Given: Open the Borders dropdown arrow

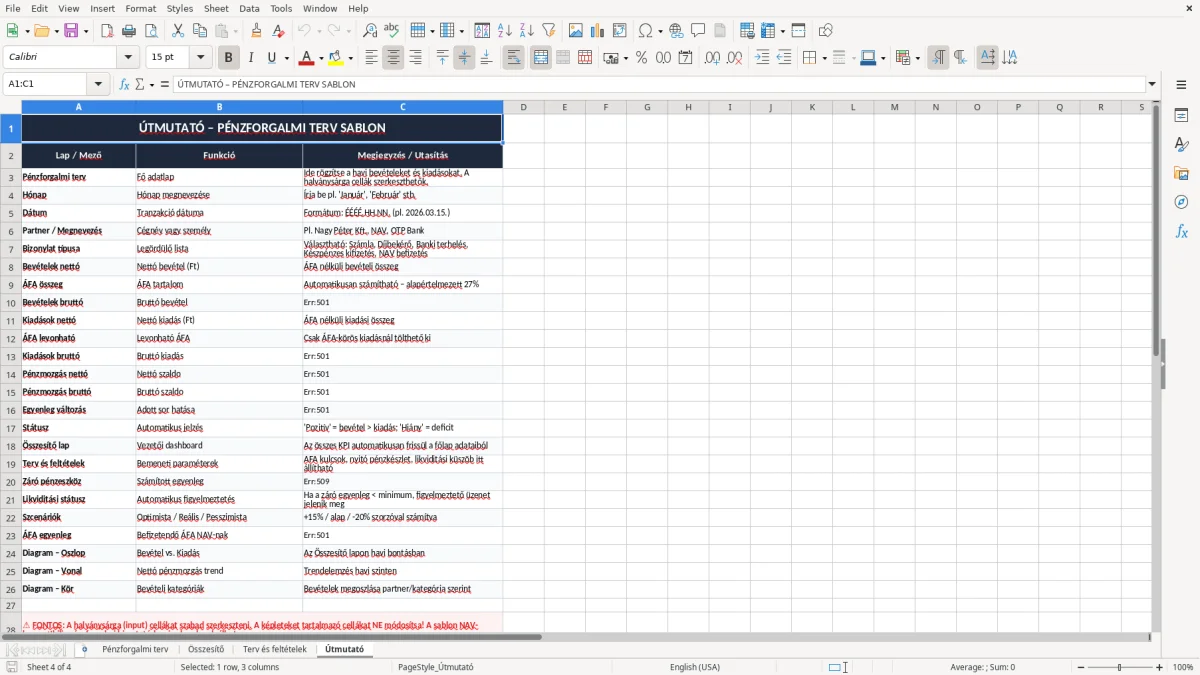Looking at the screenshot, I should click(x=824, y=58).
